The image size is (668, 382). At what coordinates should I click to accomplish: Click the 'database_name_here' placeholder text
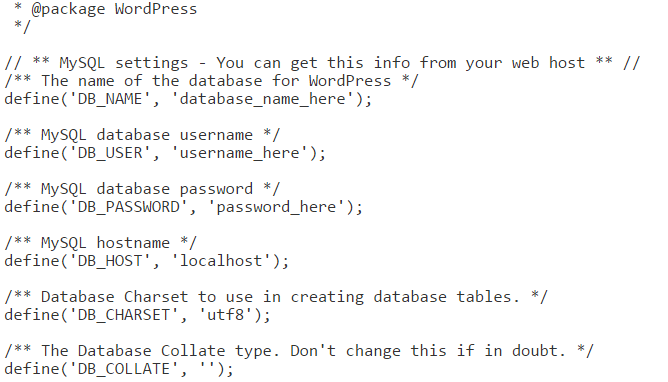(262, 99)
